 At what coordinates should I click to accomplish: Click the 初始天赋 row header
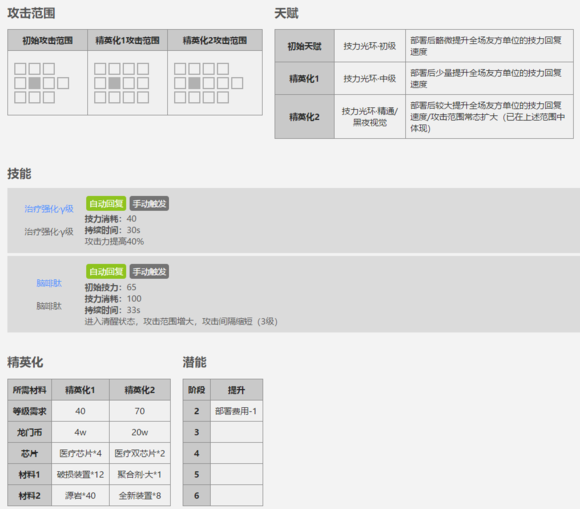click(305, 46)
